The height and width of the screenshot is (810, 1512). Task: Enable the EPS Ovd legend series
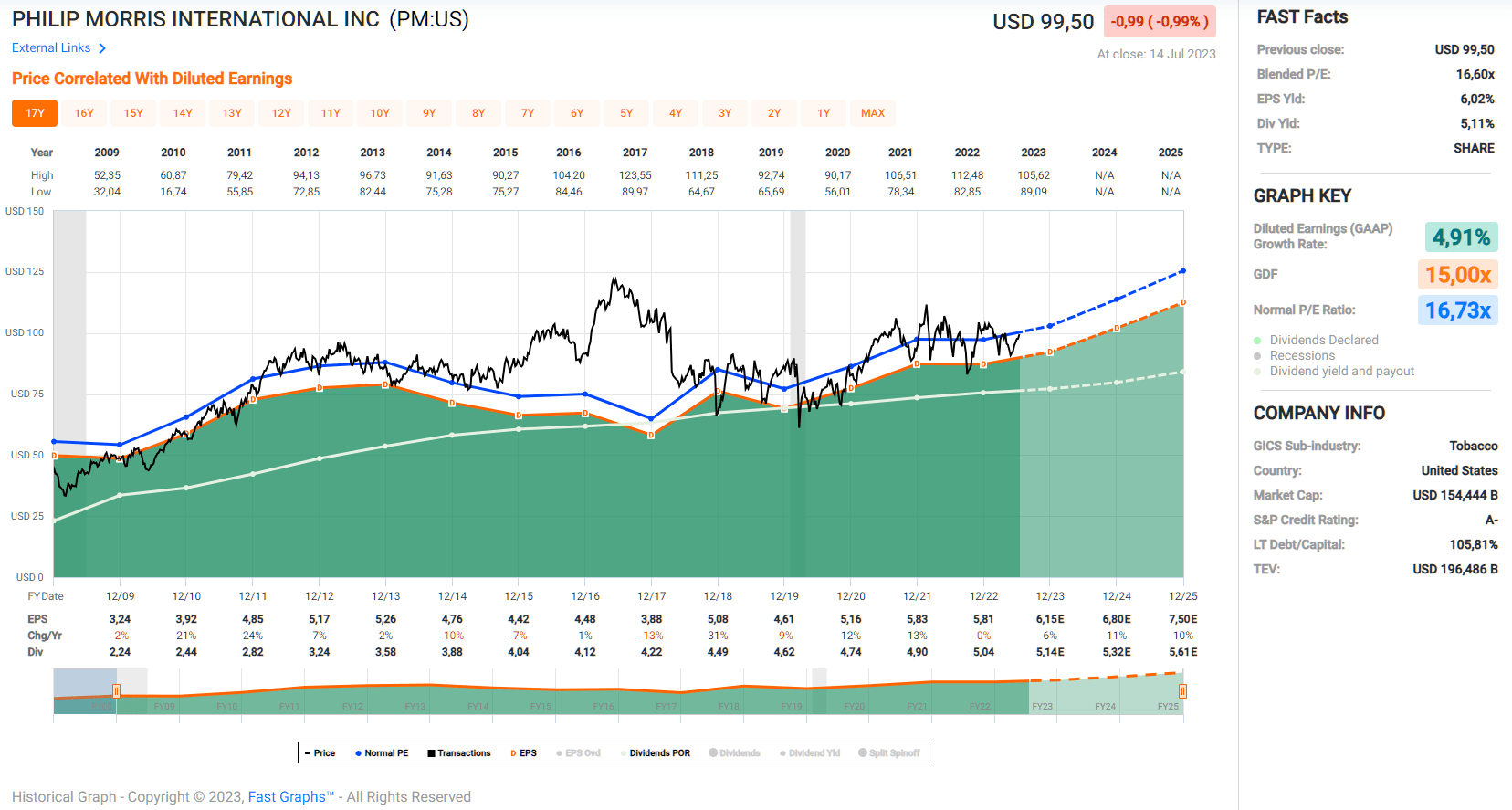(578, 753)
